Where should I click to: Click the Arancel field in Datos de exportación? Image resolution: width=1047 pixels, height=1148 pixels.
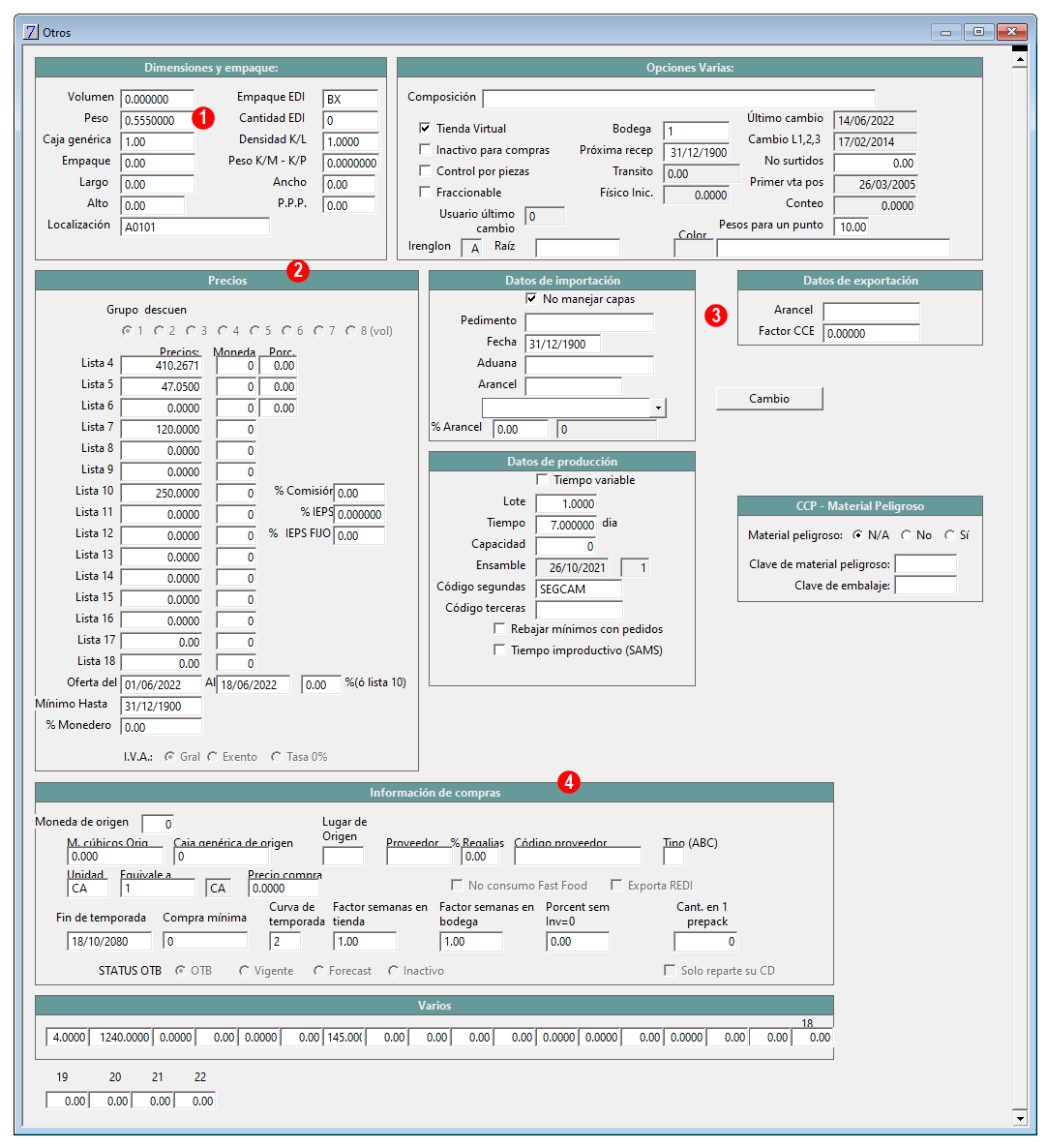(871, 312)
